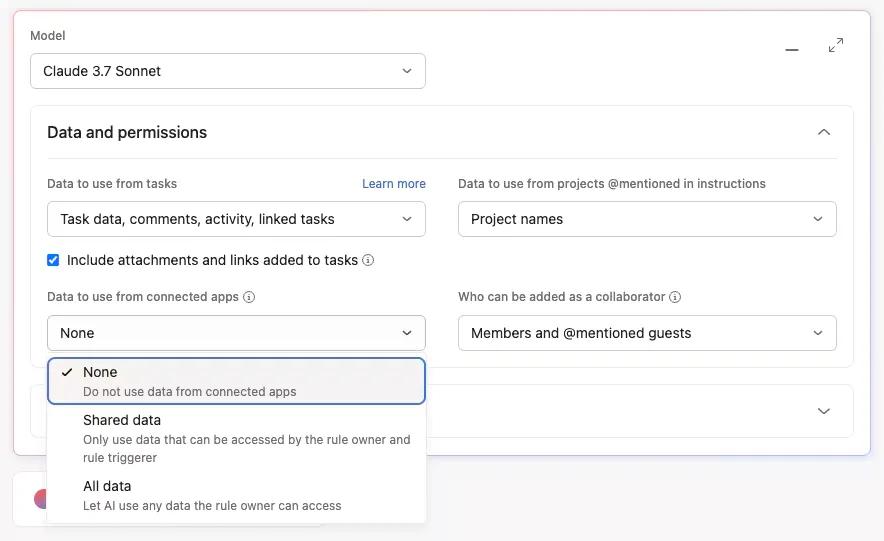The image size is (884, 541).
Task: Uncheck Include attachments and links checkbox
Action: (x=53, y=260)
